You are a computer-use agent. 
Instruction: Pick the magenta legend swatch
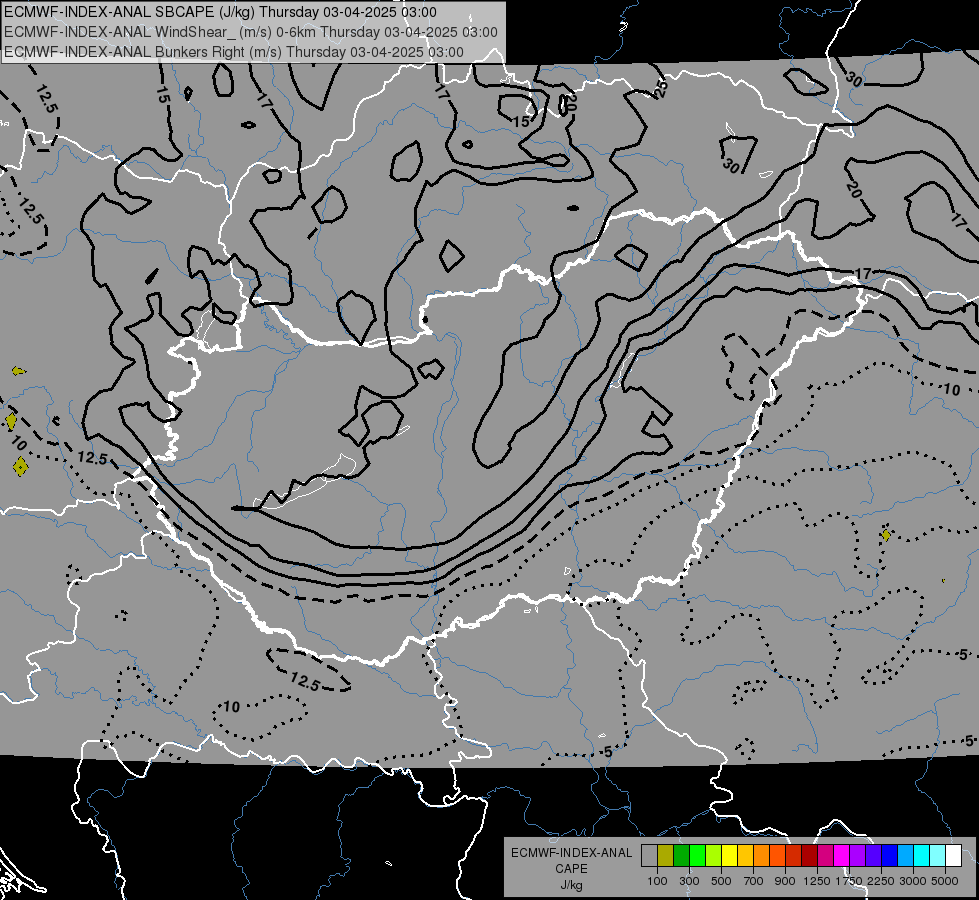pos(842,856)
